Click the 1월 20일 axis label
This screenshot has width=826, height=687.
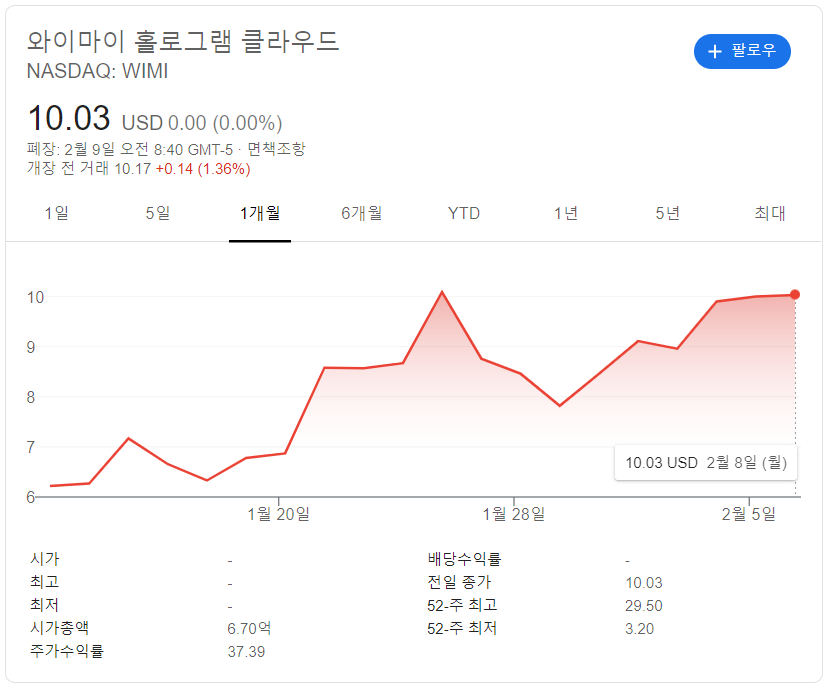279,514
